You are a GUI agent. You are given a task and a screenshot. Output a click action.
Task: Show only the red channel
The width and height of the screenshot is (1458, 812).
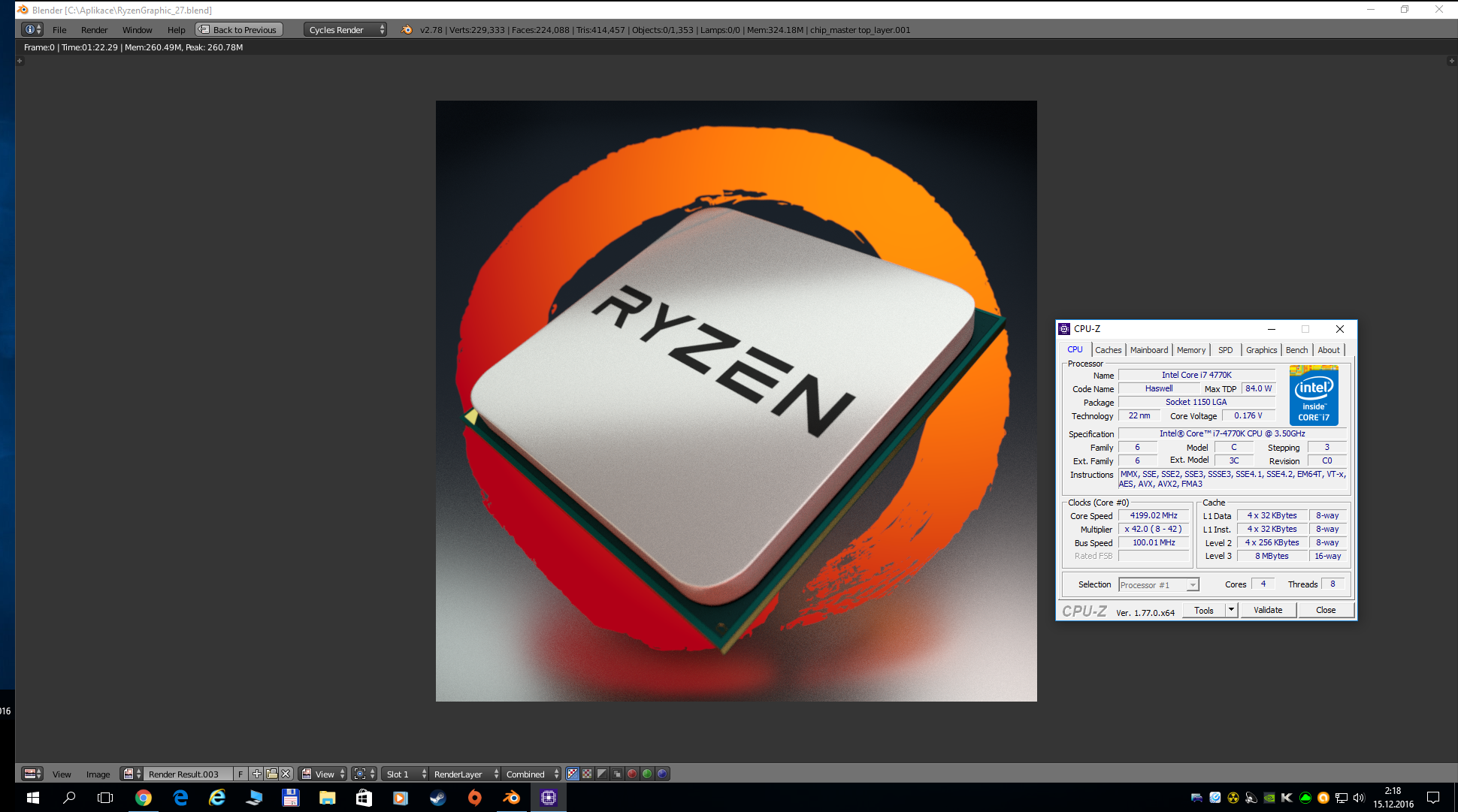(632, 774)
